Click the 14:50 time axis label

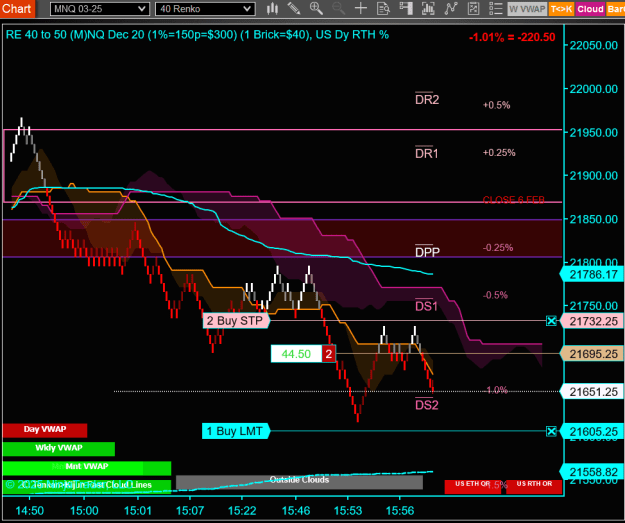29,511
